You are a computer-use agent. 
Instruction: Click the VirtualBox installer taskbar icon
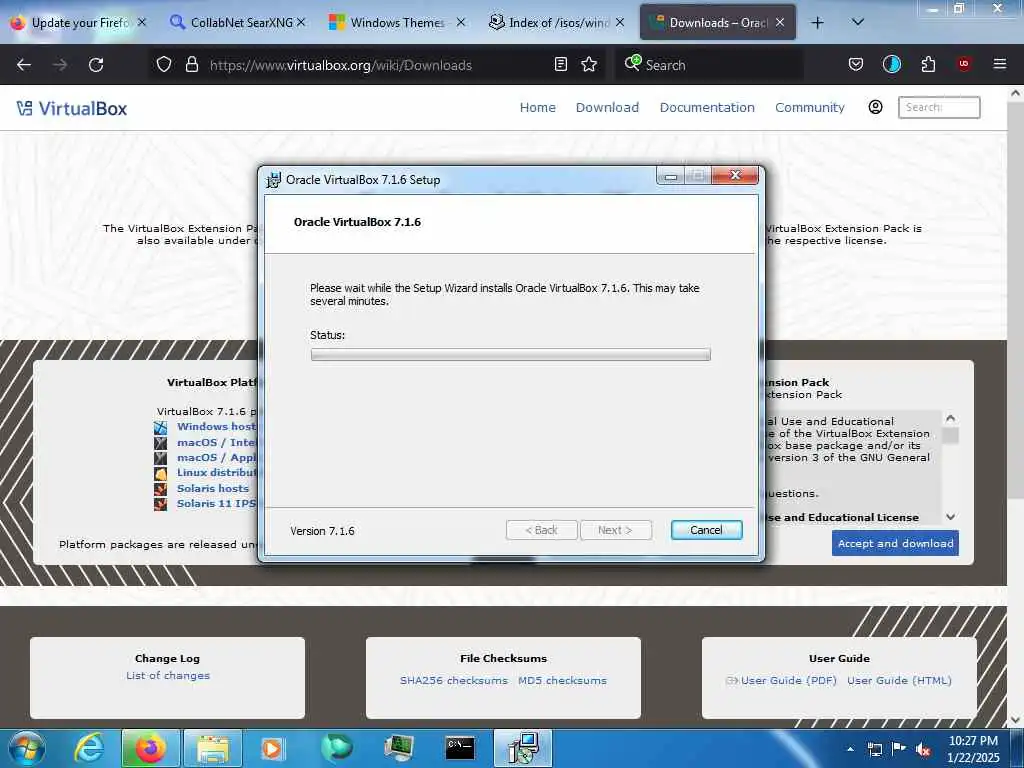[x=522, y=748]
